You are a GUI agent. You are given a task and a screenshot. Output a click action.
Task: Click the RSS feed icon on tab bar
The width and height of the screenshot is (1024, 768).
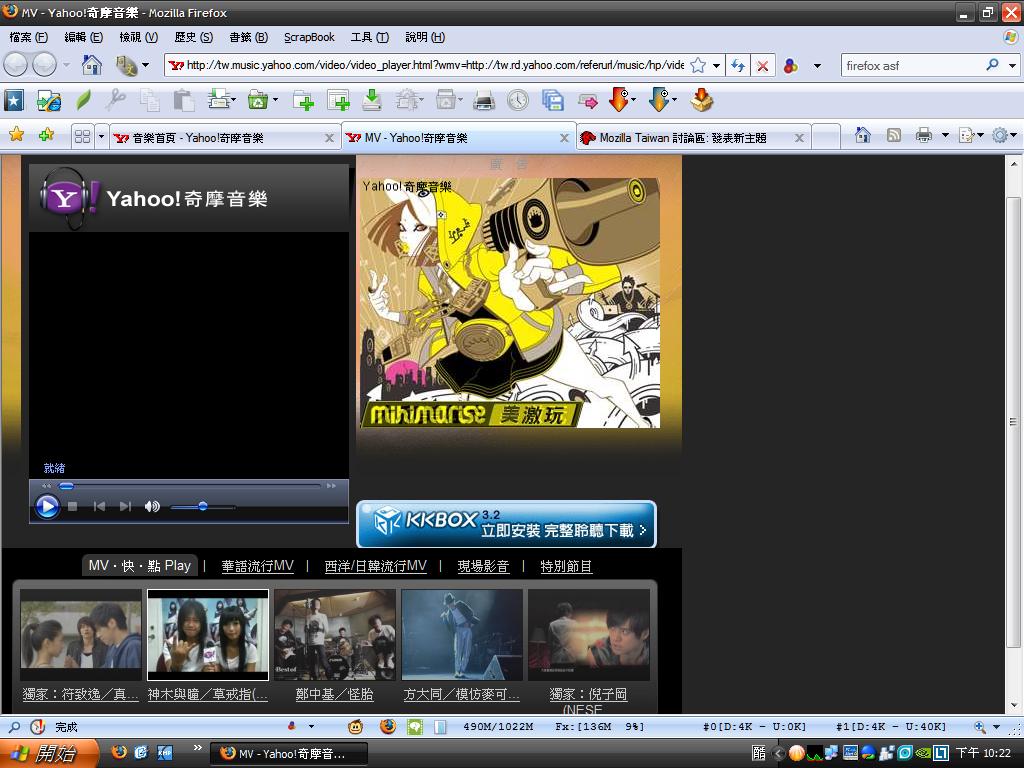click(x=893, y=135)
